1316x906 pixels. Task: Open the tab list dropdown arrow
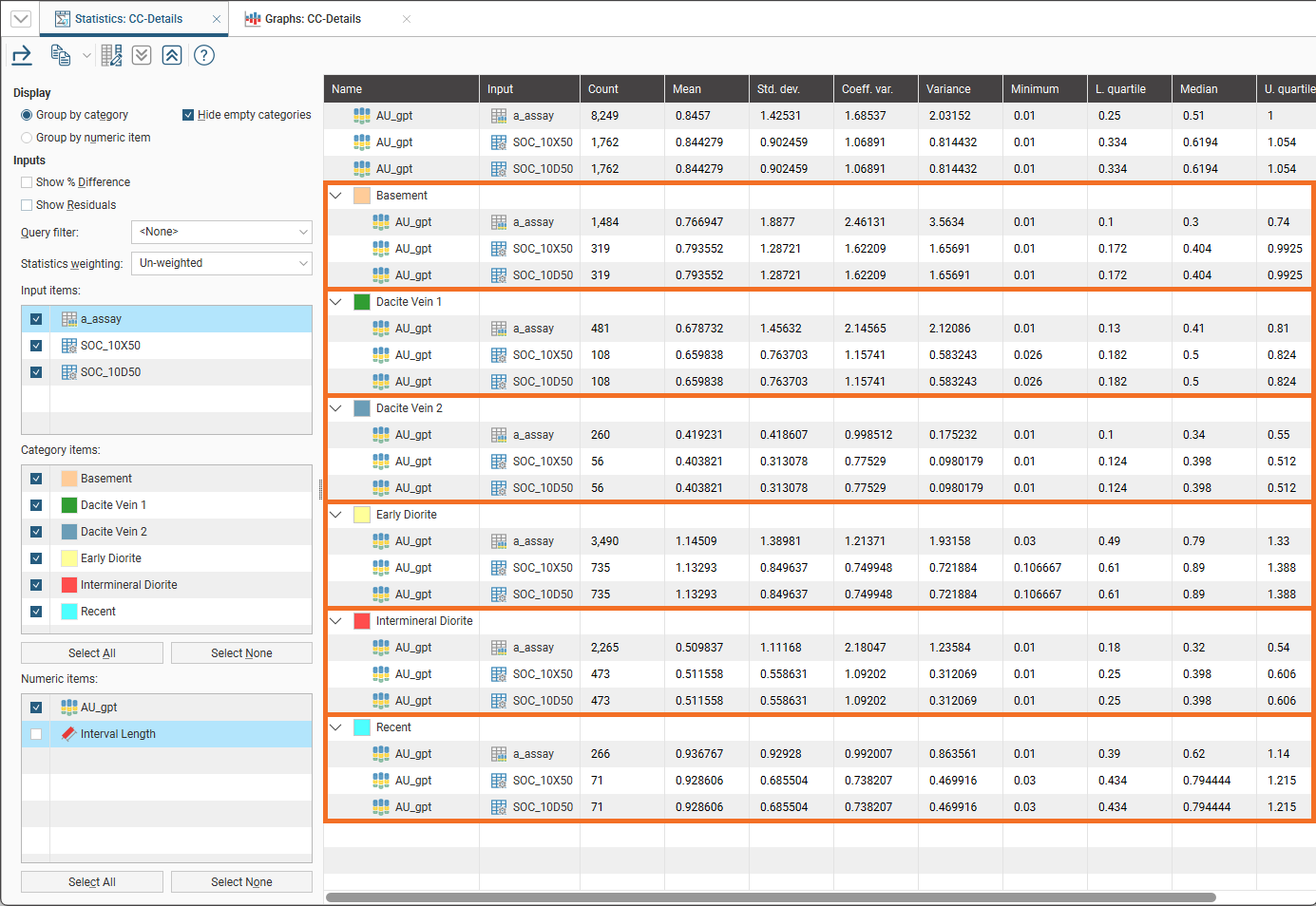click(x=20, y=19)
